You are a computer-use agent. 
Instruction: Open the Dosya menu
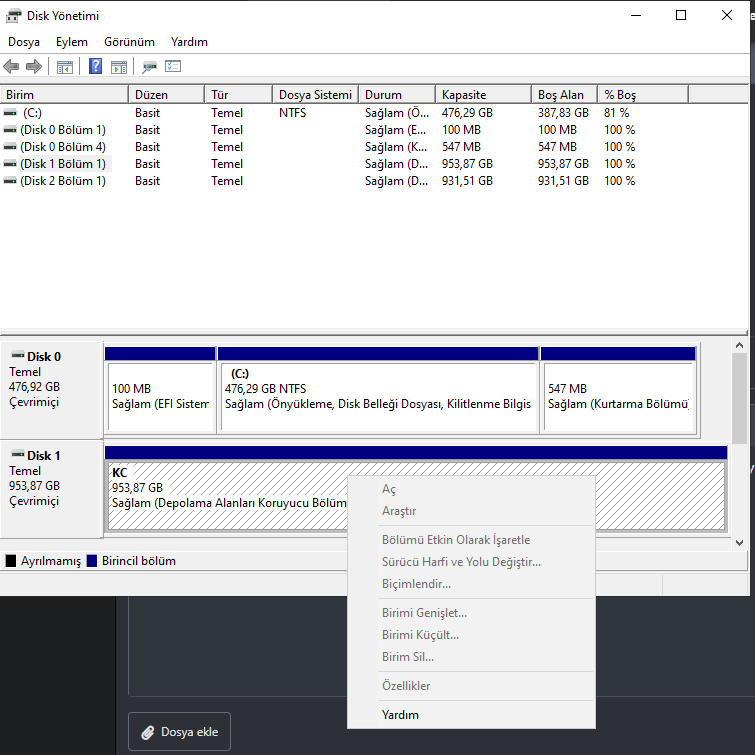[24, 42]
